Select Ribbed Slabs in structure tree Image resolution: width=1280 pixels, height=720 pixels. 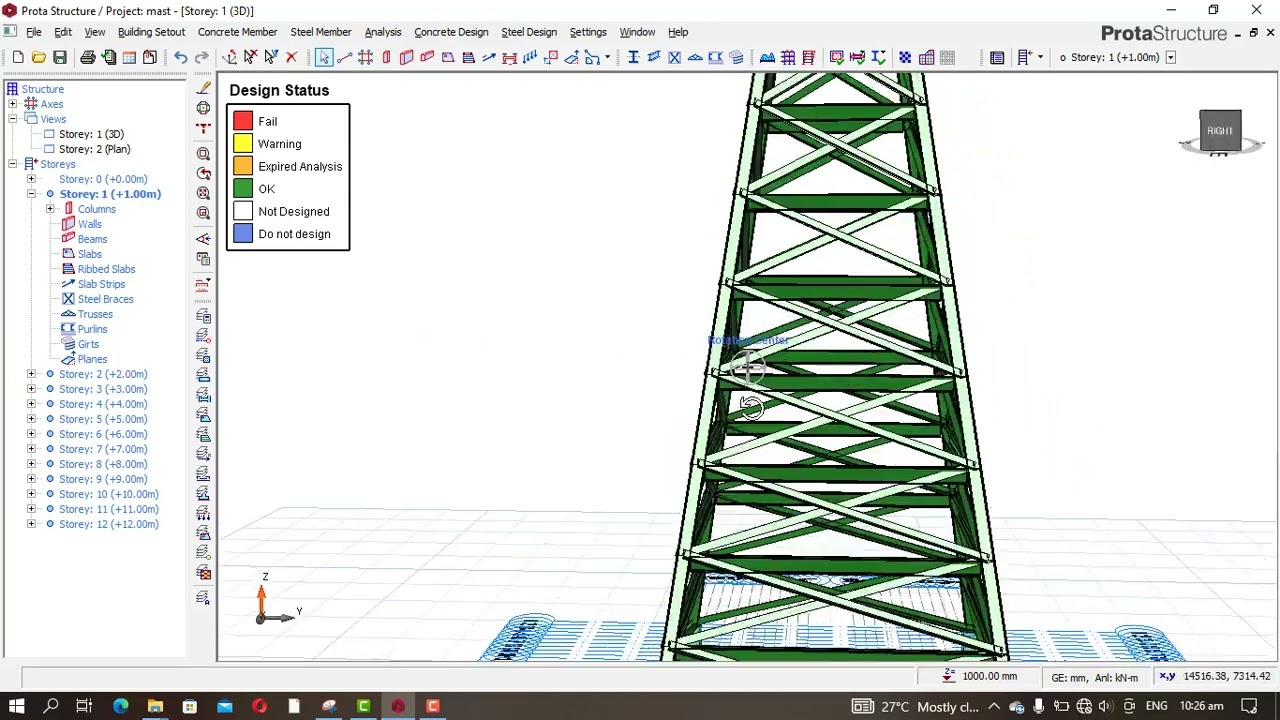[106, 269]
